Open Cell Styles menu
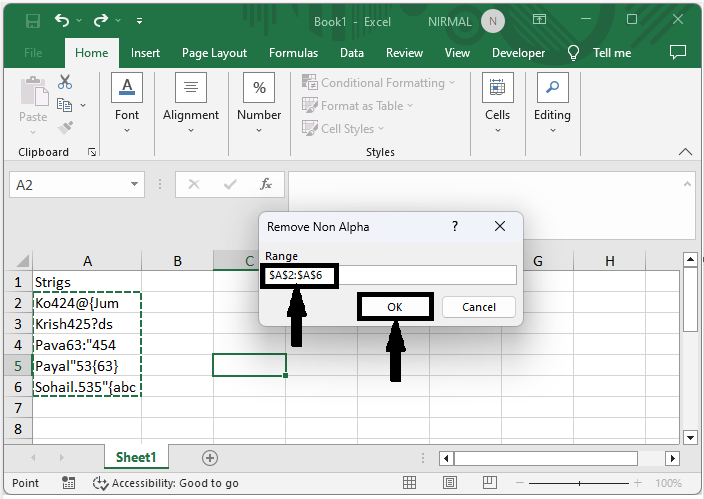This screenshot has width=704, height=499. point(343,128)
